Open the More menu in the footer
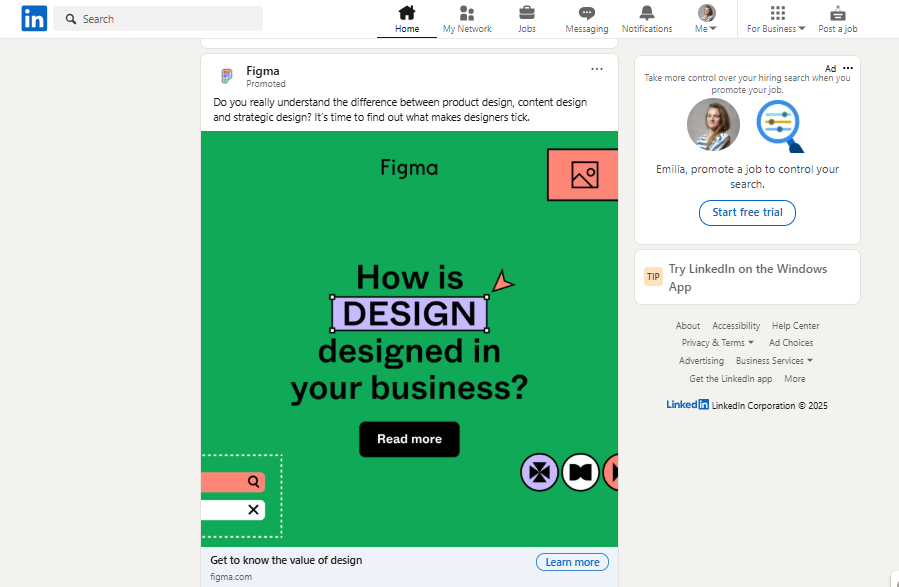Viewport: 899px width, 587px height. click(x=794, y=378)
